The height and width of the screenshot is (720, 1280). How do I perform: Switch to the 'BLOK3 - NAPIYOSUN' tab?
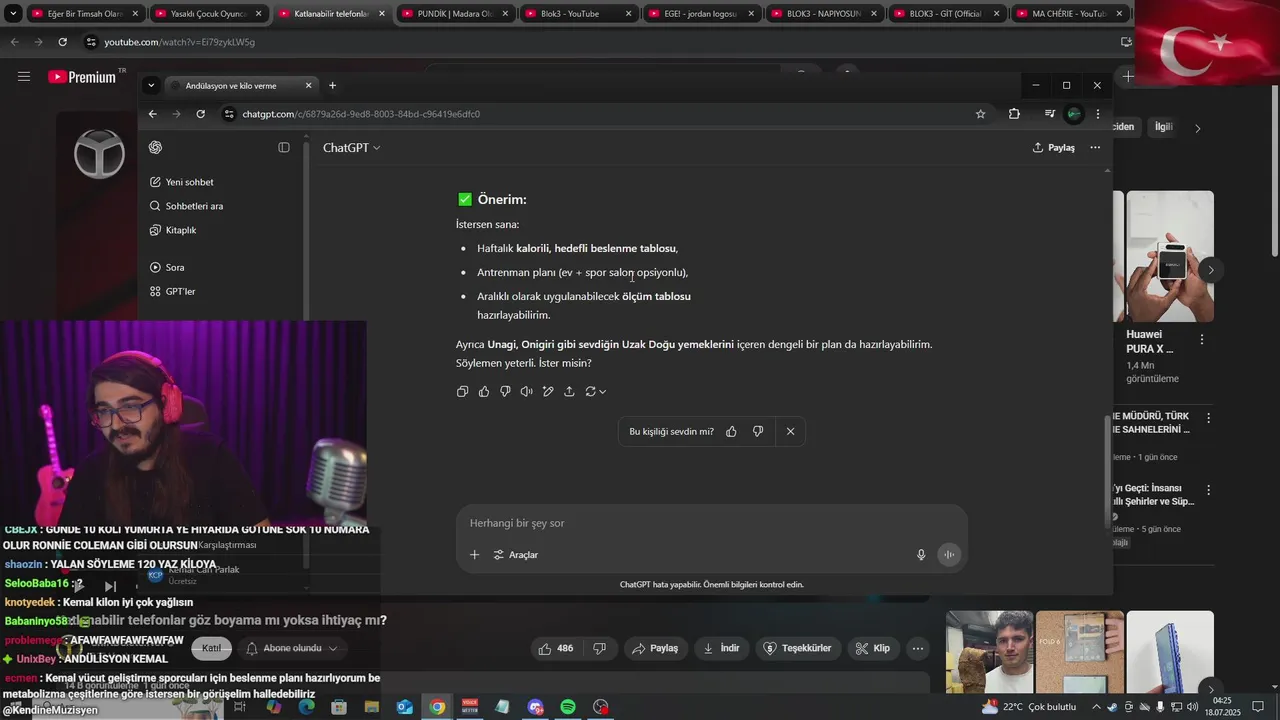point(825,14)
